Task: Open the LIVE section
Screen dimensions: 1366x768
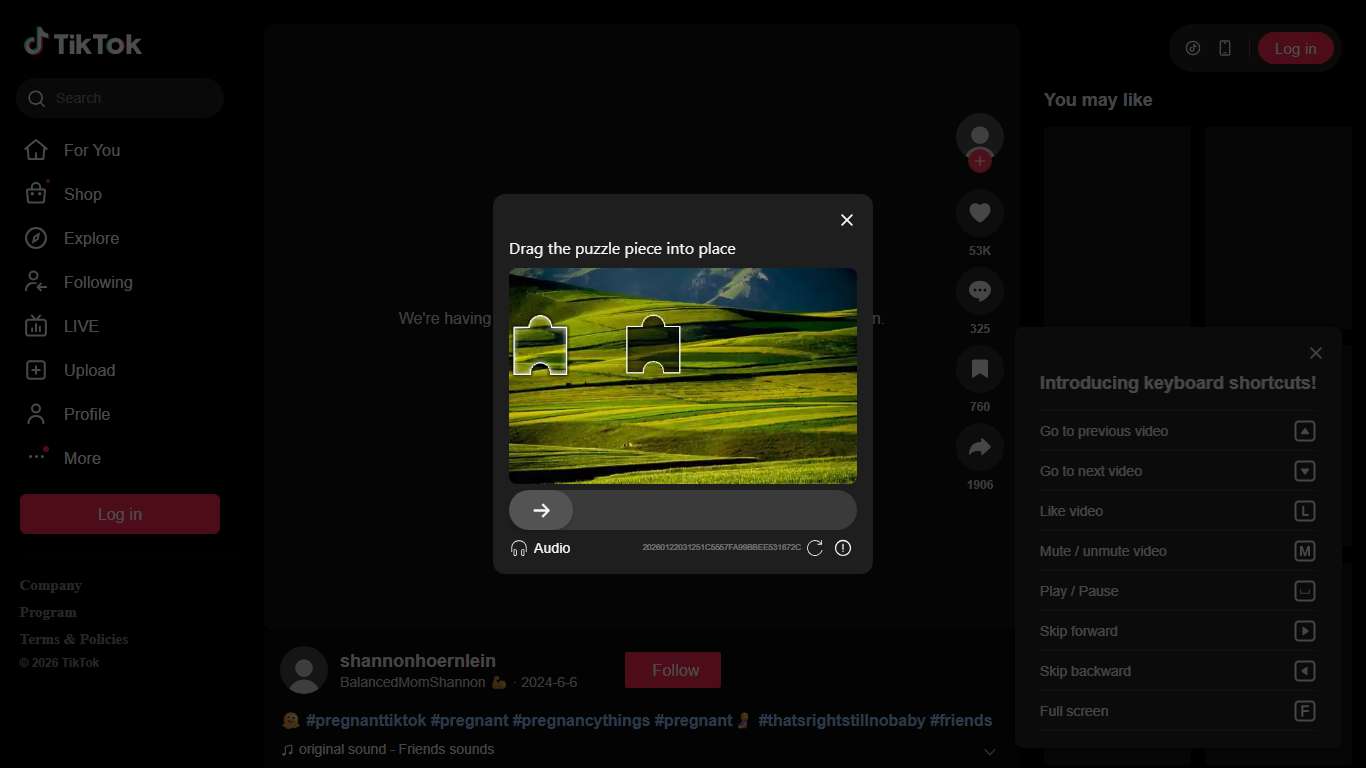Action: coord(81,326)
